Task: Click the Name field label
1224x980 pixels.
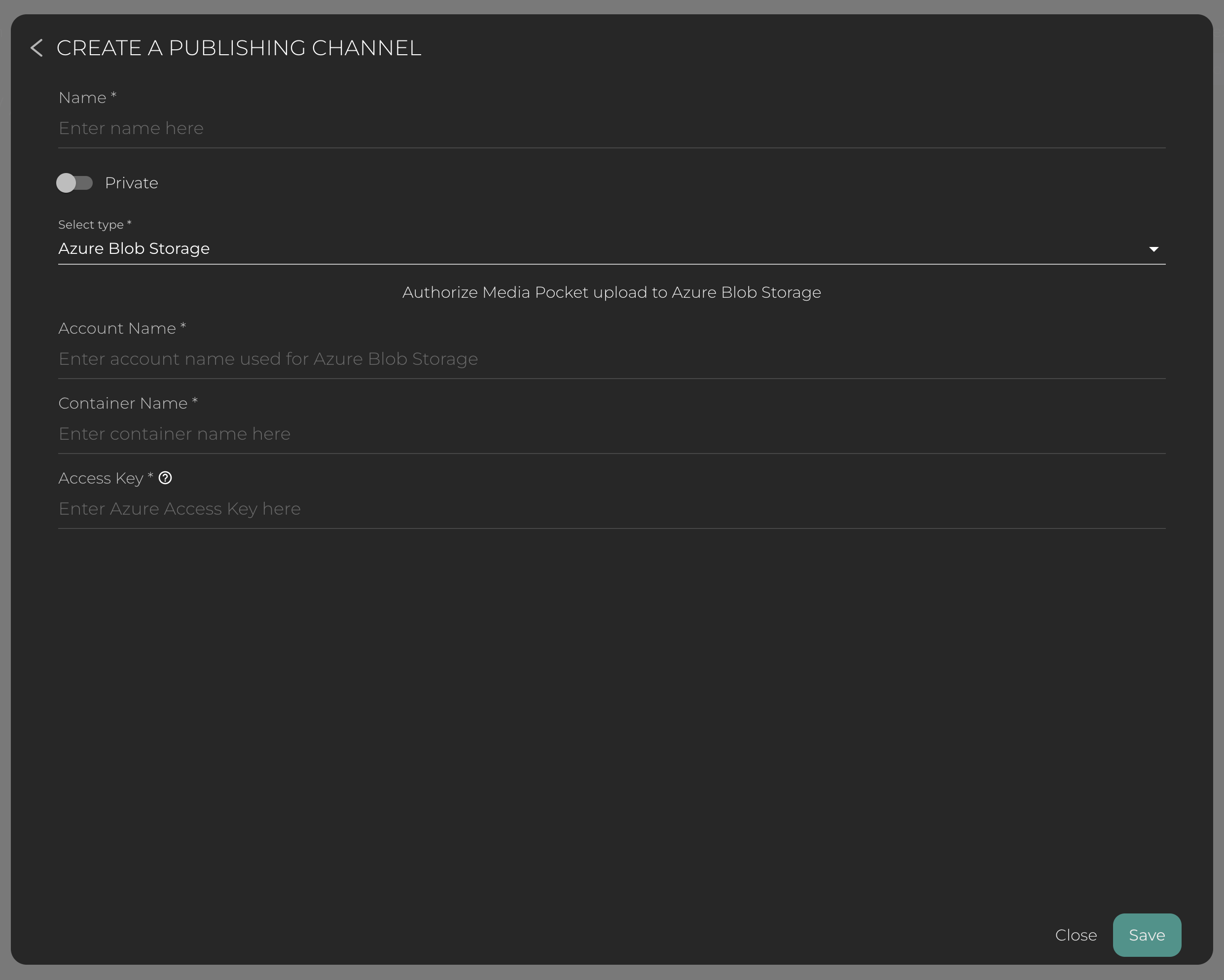Action: pos(83,98)
